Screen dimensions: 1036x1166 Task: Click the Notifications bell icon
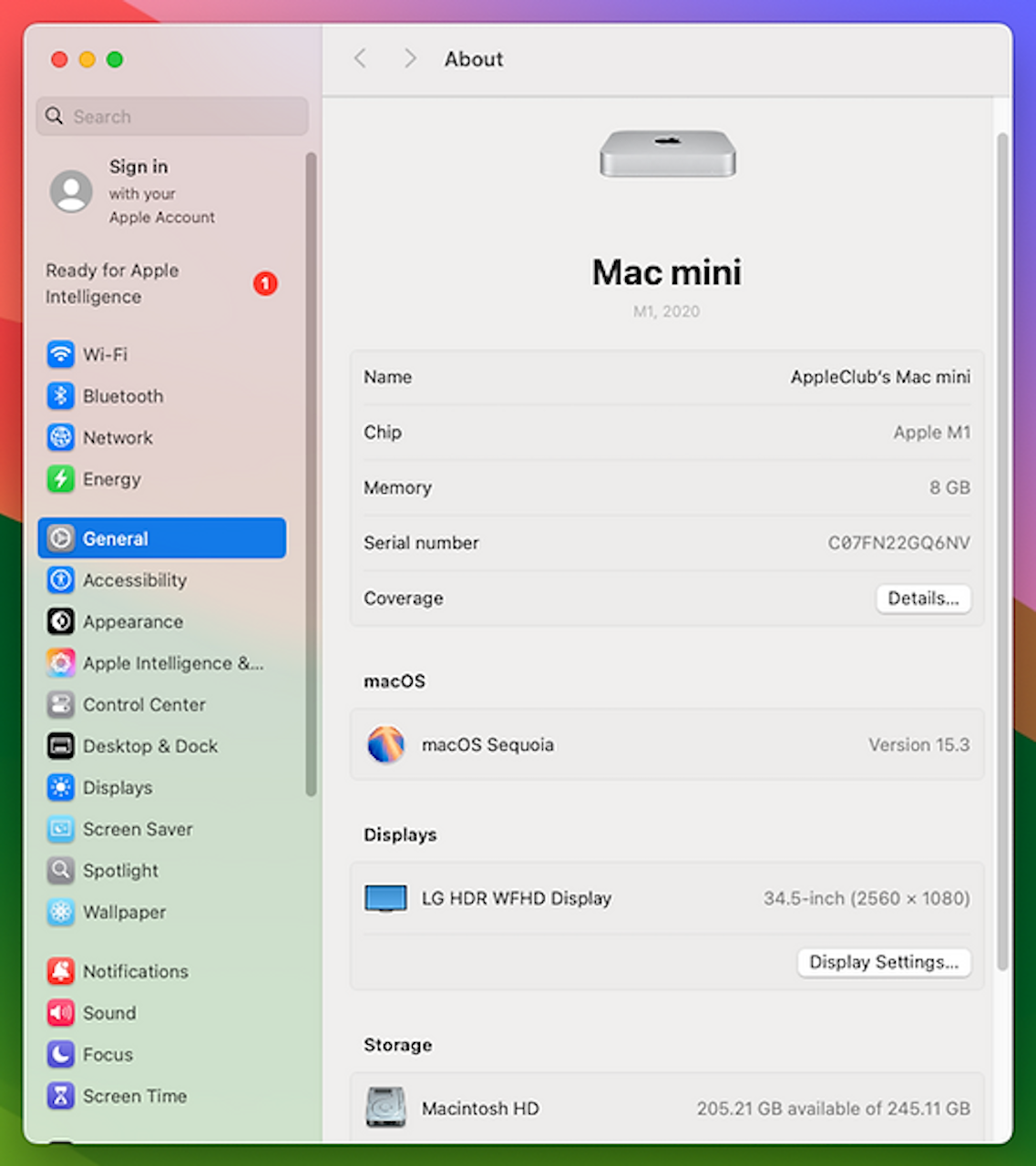tap(60, 971)
